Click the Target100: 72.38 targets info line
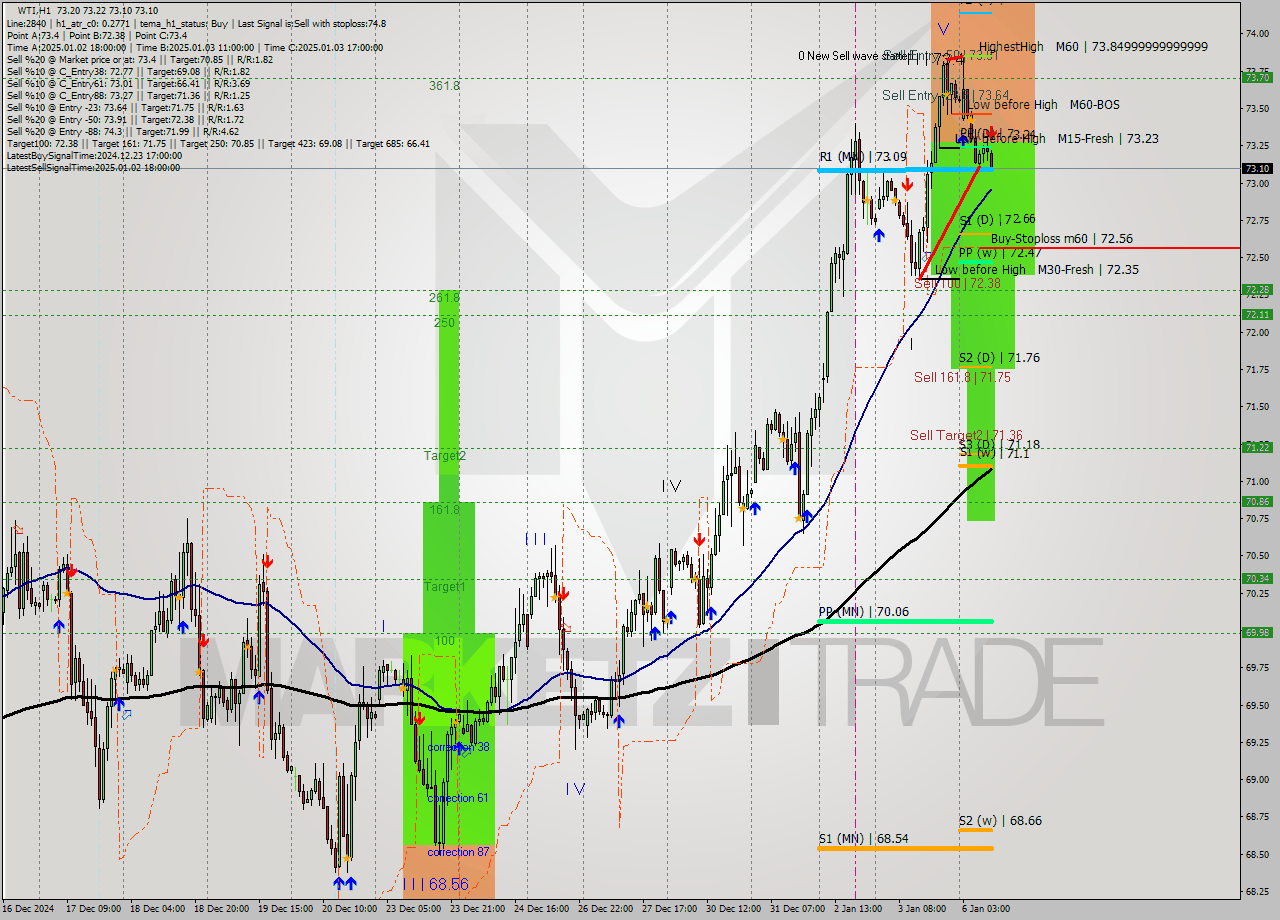Viewport: 1280px width, 920px height. [218, 144]
